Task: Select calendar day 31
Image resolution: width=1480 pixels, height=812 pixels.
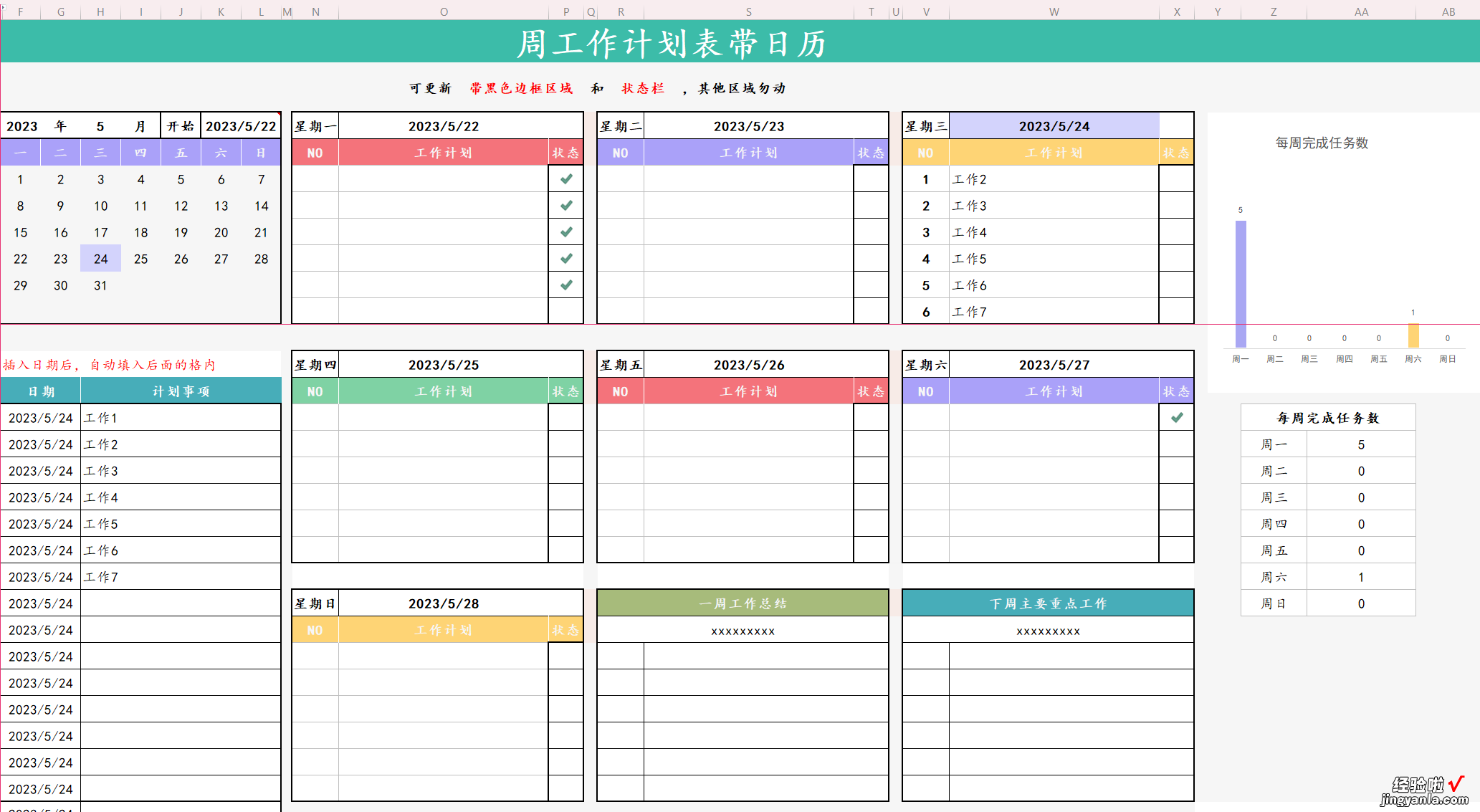Action: pyautogui.click(x=100, y=285)
